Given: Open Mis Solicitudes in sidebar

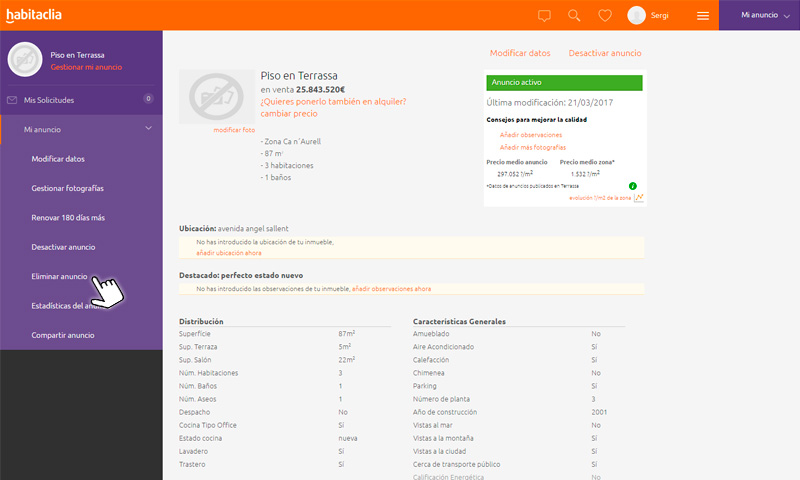Looking at the screenshot, I should (x=82, y=100).
